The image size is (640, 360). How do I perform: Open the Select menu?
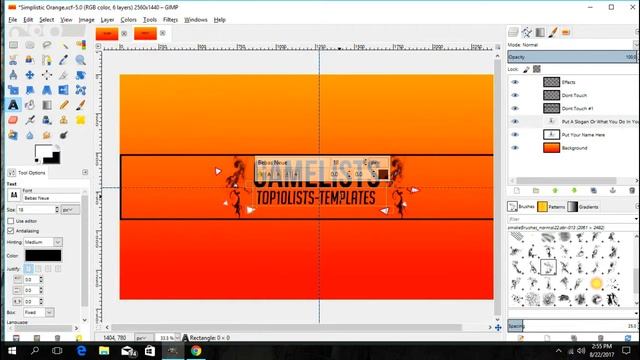pos(47,20)
